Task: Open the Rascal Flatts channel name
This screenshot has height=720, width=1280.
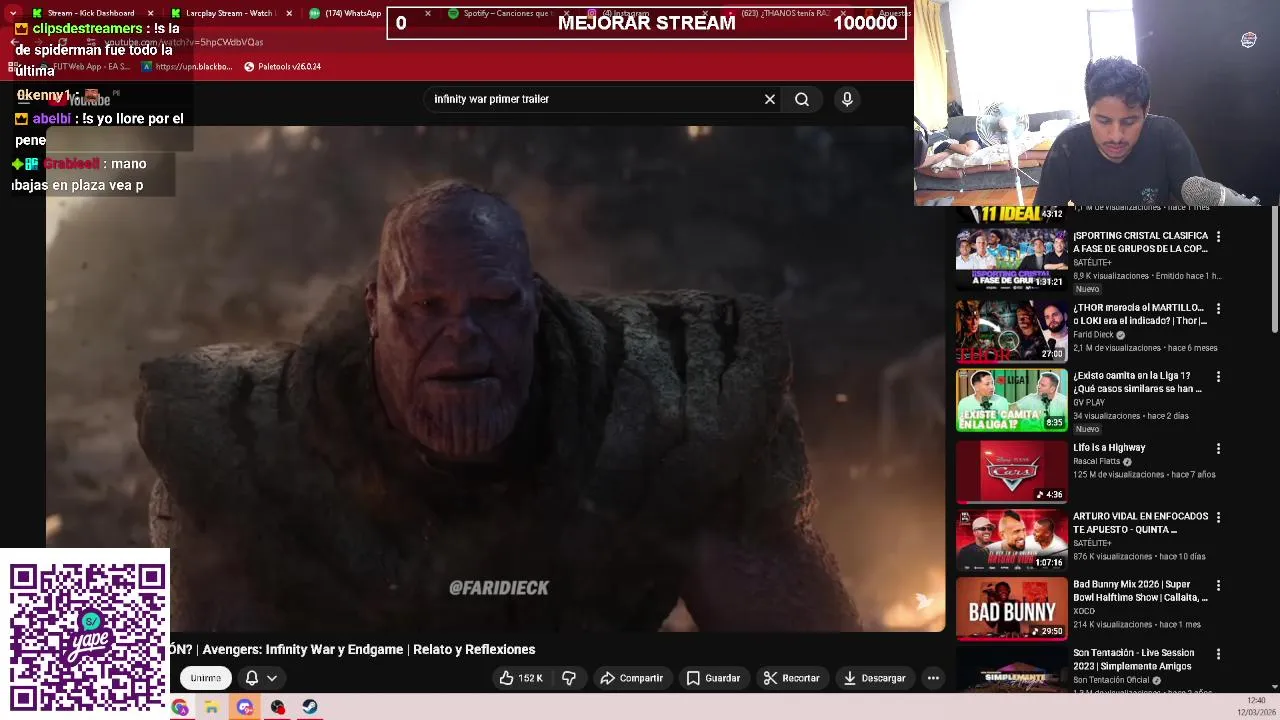Action: (1096, 461)
